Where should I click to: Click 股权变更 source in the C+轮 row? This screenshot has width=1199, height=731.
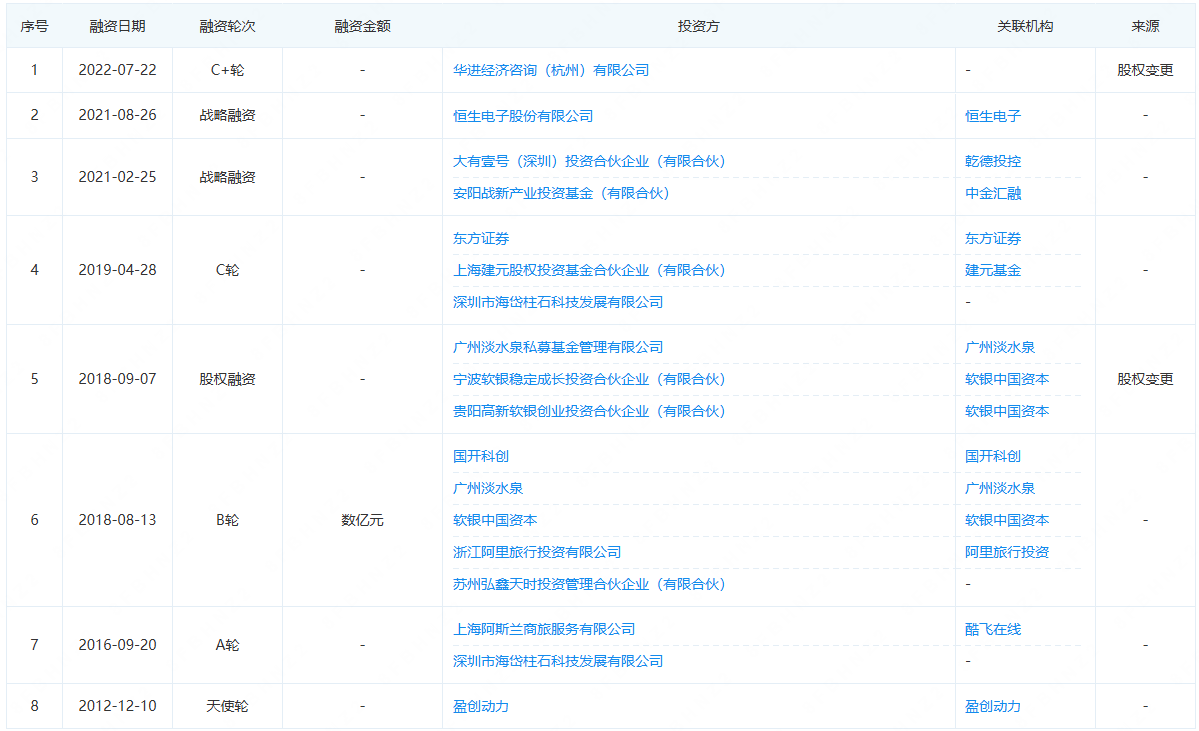point(1145,70)
